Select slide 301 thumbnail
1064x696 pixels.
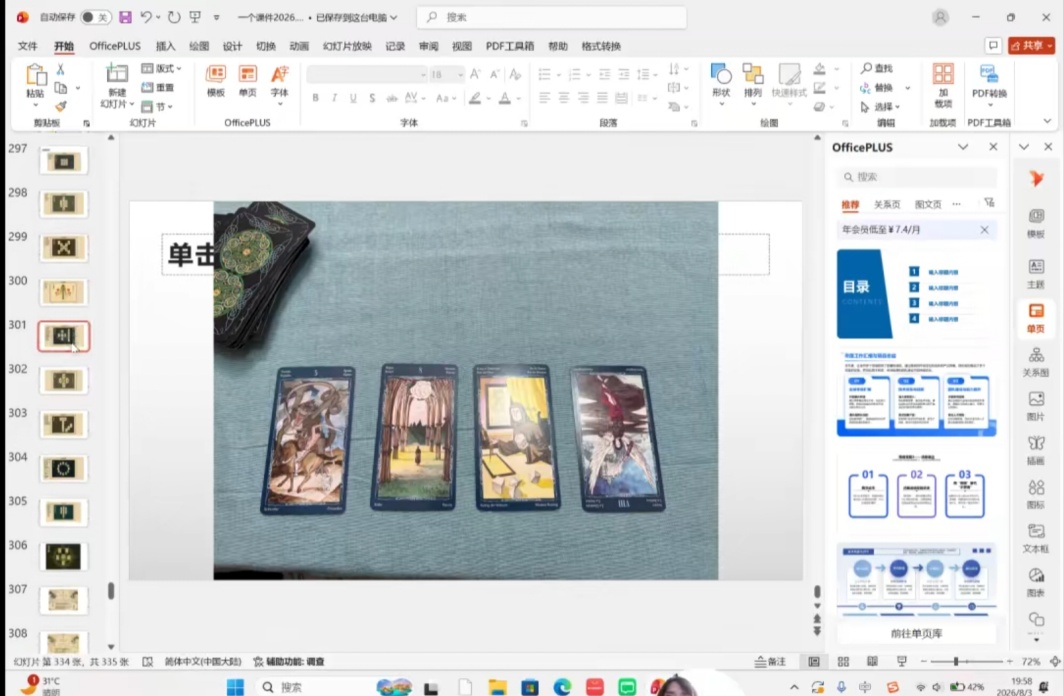(x=63, y=336)
